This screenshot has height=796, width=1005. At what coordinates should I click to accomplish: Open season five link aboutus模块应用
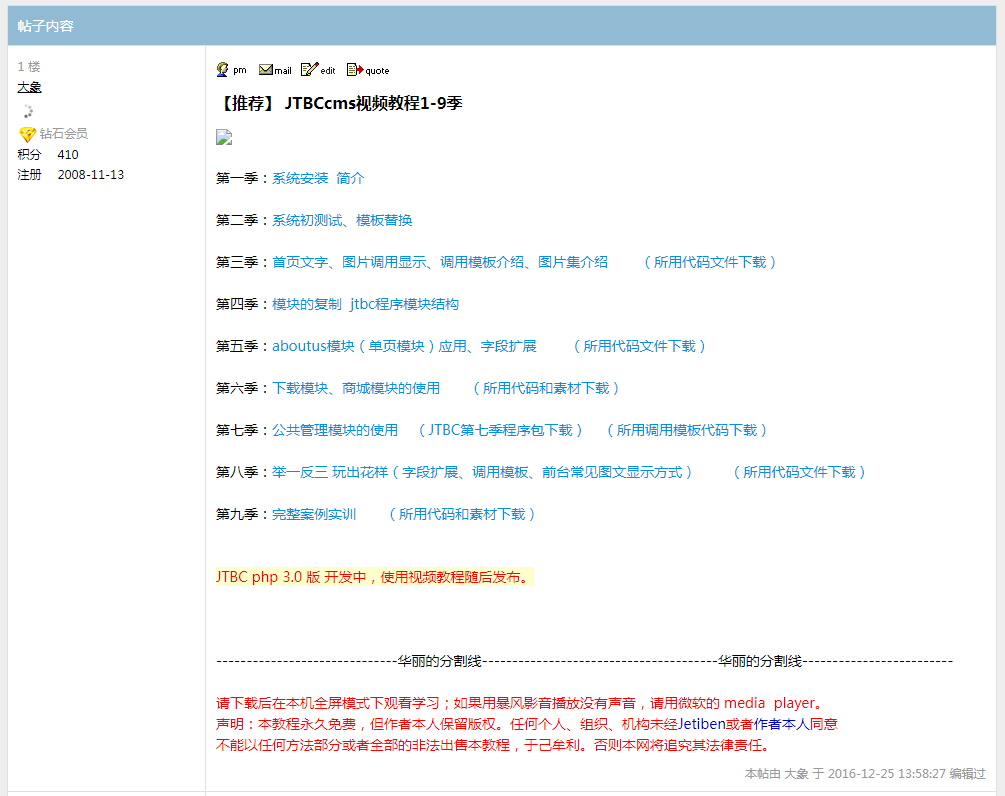tap(404, 346)
